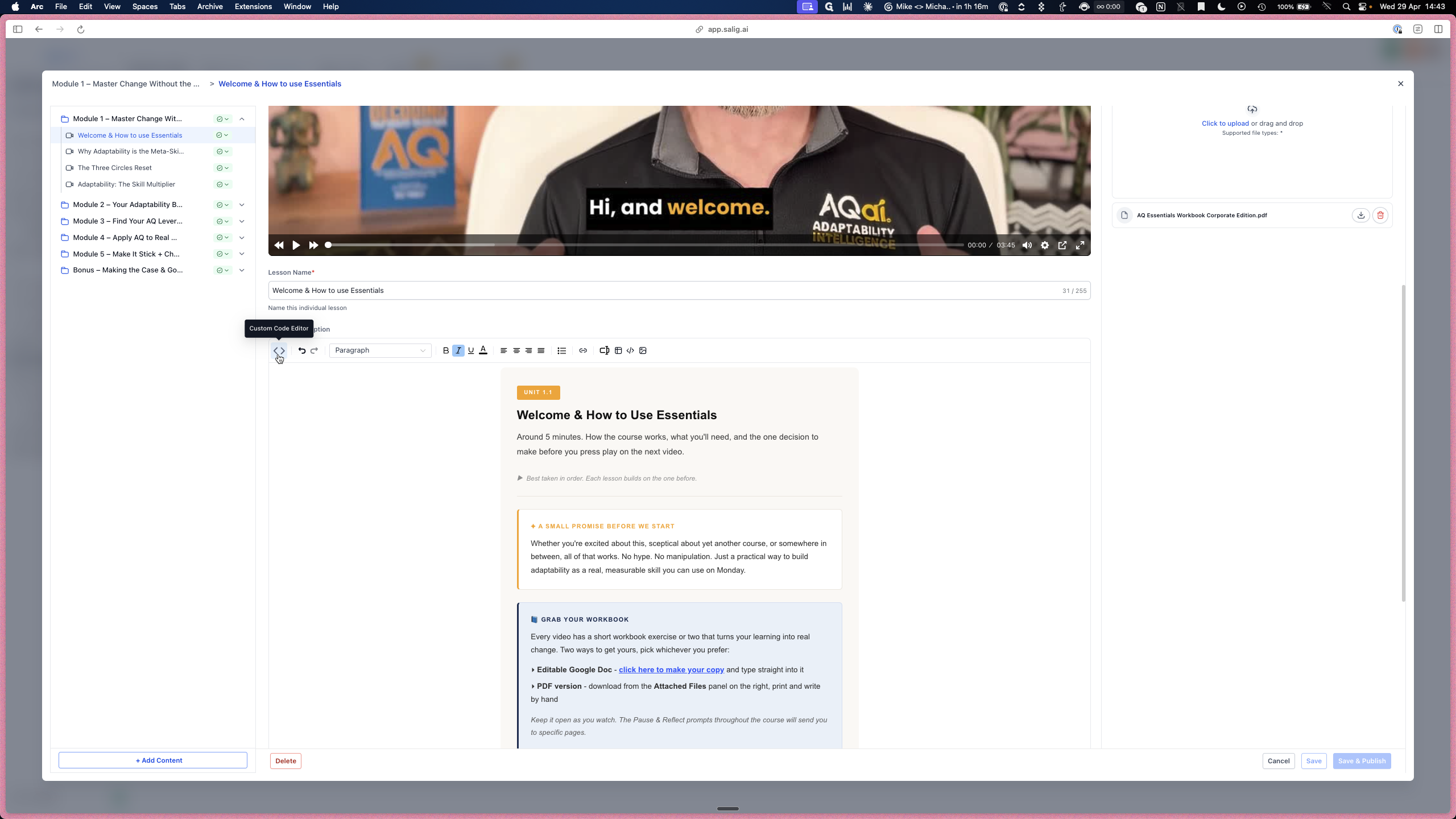Image resolution: width=1456 pixels, height=819 pixels.
Task: Click the Lesson Name input field
Action: click(679, 291)
